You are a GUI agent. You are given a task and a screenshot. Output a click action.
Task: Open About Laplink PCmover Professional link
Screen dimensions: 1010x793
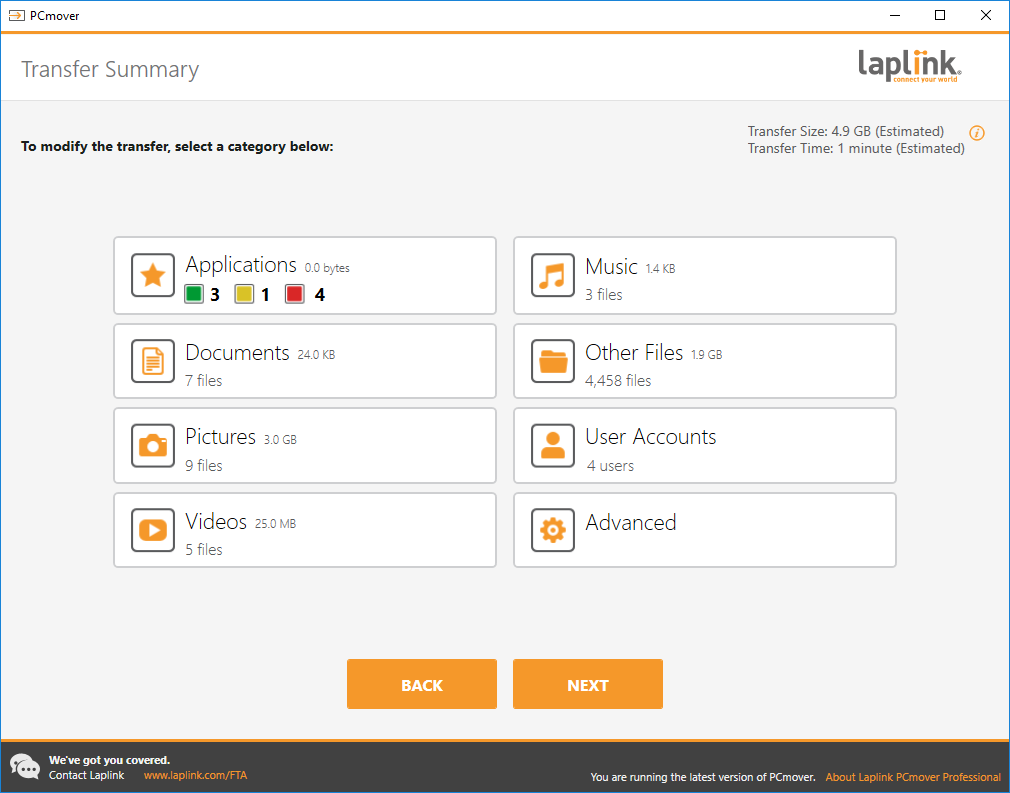click(x=912, y=777)
